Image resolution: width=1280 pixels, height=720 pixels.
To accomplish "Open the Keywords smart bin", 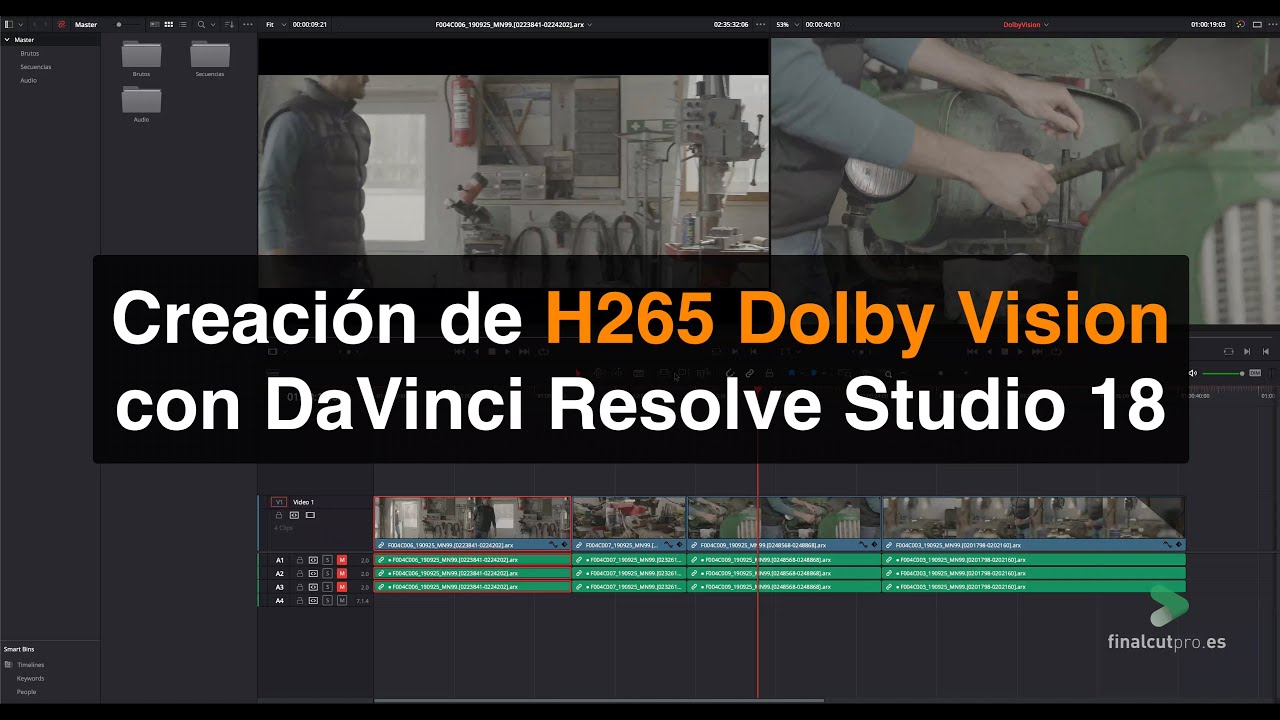I will [x=30, y=678].
